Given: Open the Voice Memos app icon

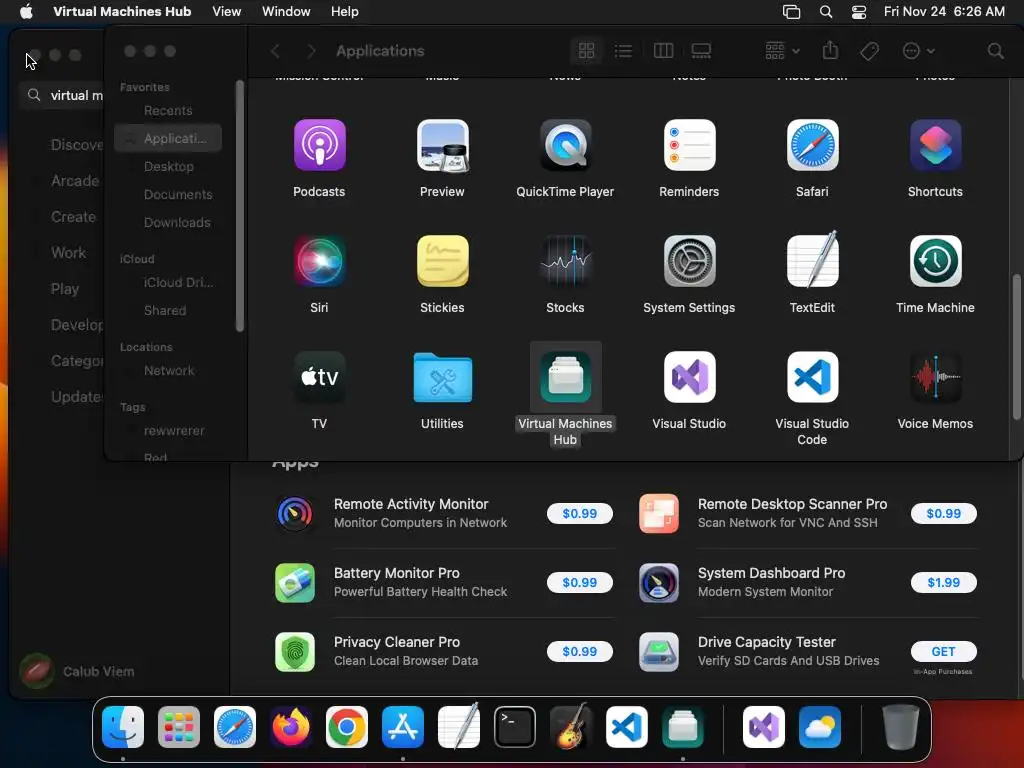Looking at the screenshot, I should point(935,377).
